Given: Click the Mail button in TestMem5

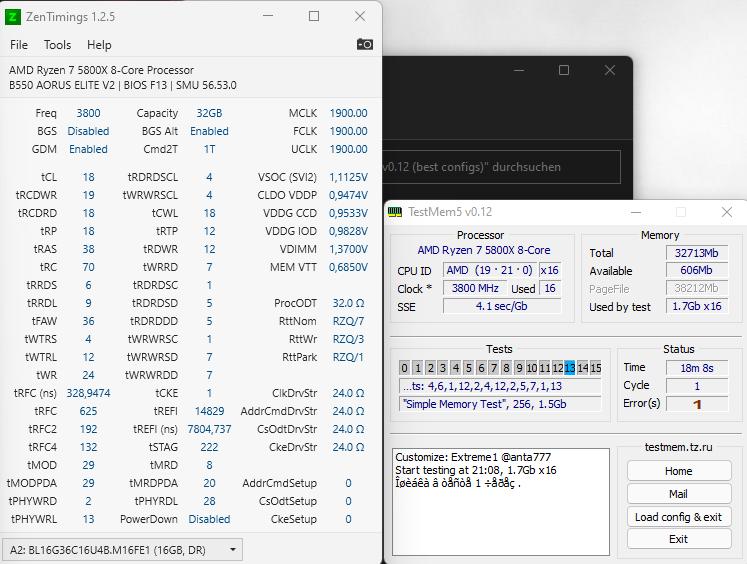Looking at the screenshot, I should pos(679,494).
